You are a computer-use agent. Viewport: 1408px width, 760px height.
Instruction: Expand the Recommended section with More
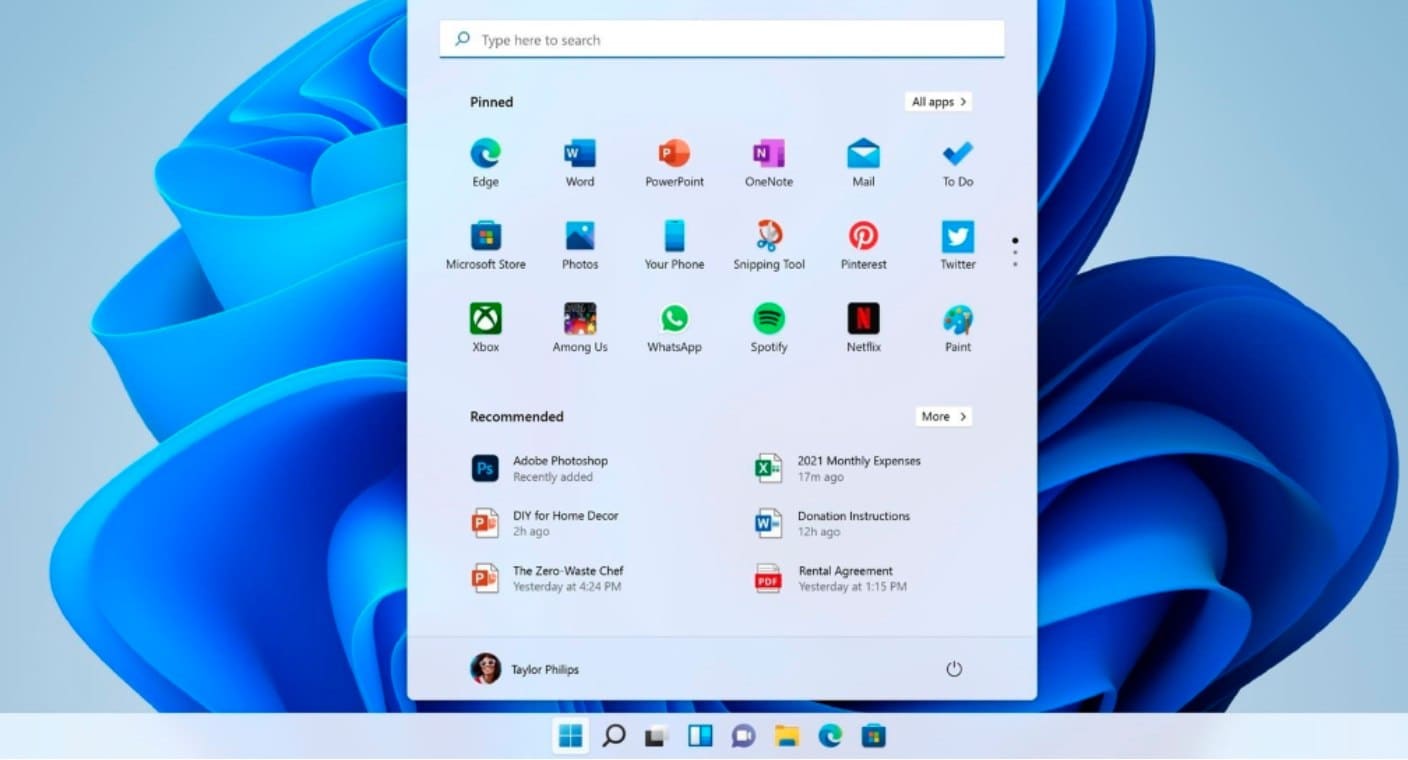[943, 416]
